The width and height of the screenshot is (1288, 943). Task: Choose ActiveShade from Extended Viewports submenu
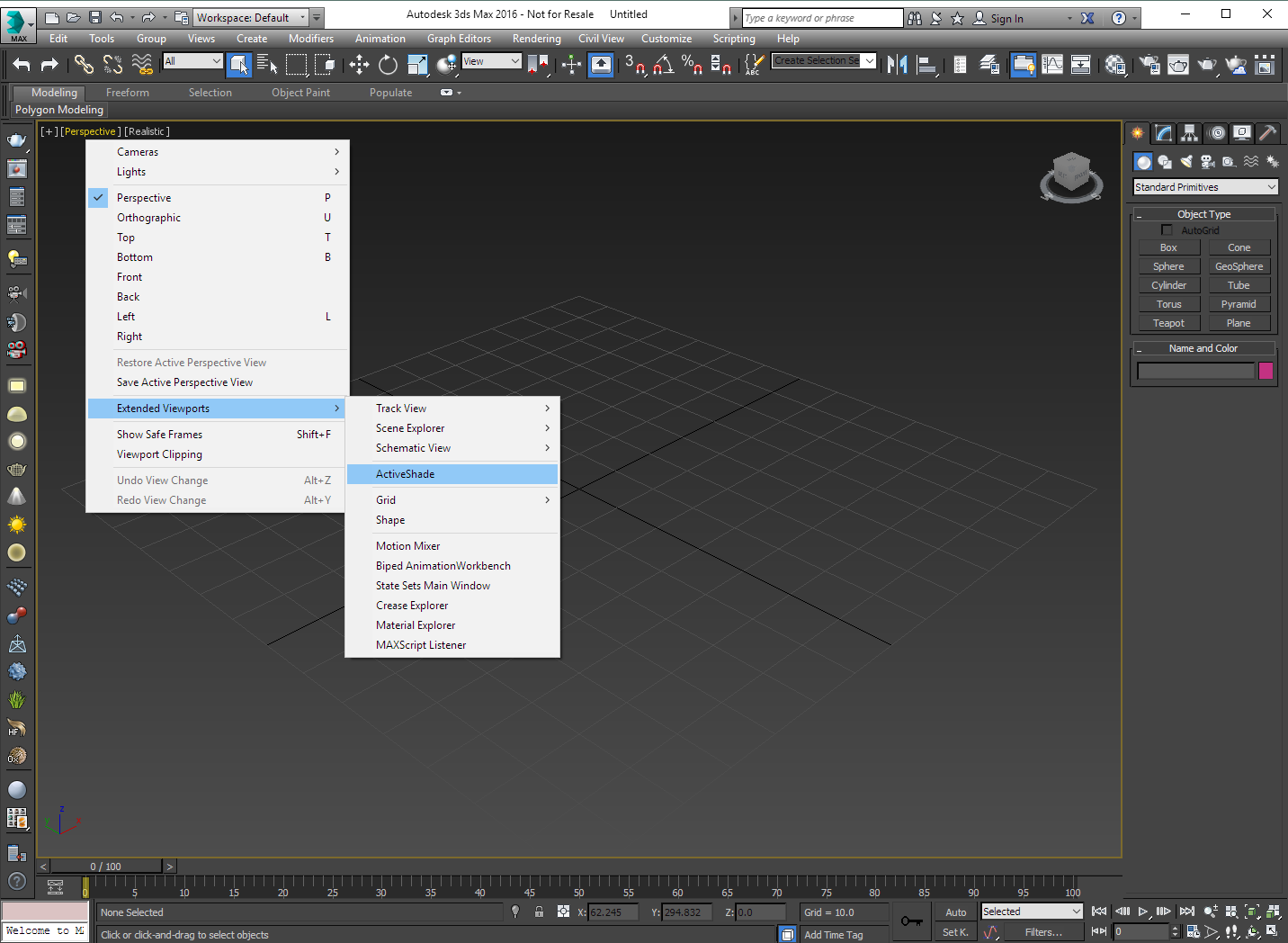click(x=452, y=474)
